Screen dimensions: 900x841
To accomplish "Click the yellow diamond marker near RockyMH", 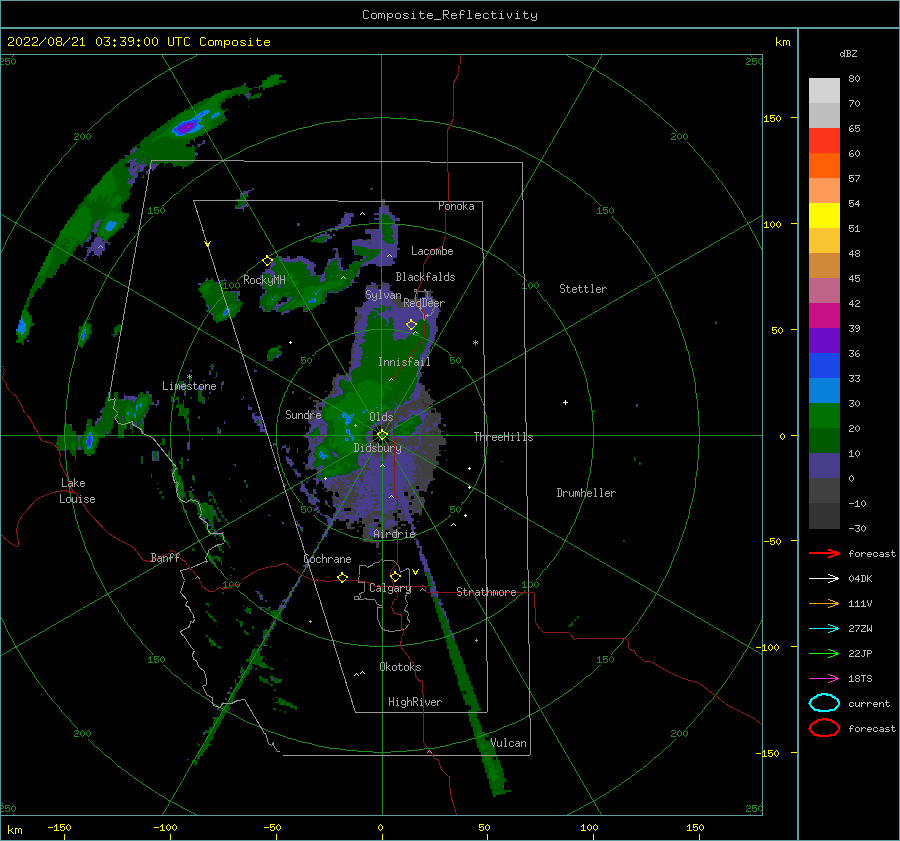I will 267,261.
